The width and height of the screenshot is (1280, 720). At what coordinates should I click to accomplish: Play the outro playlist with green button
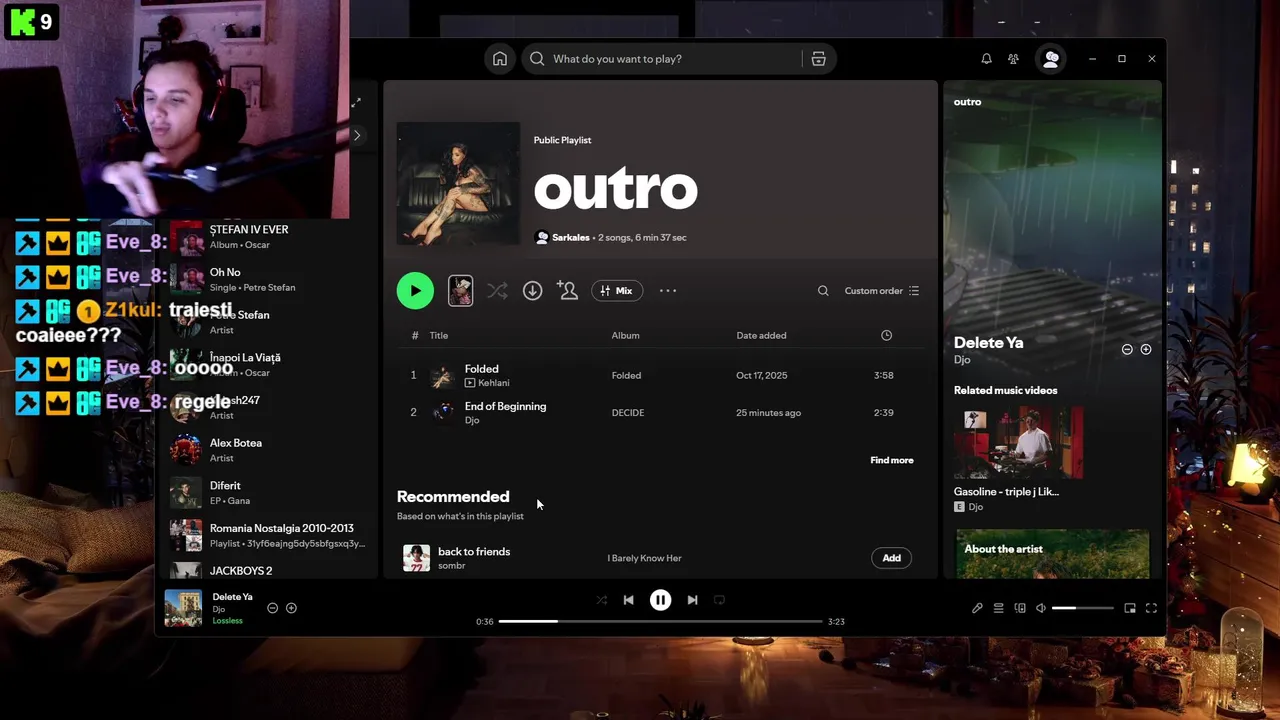pos(415,291)
